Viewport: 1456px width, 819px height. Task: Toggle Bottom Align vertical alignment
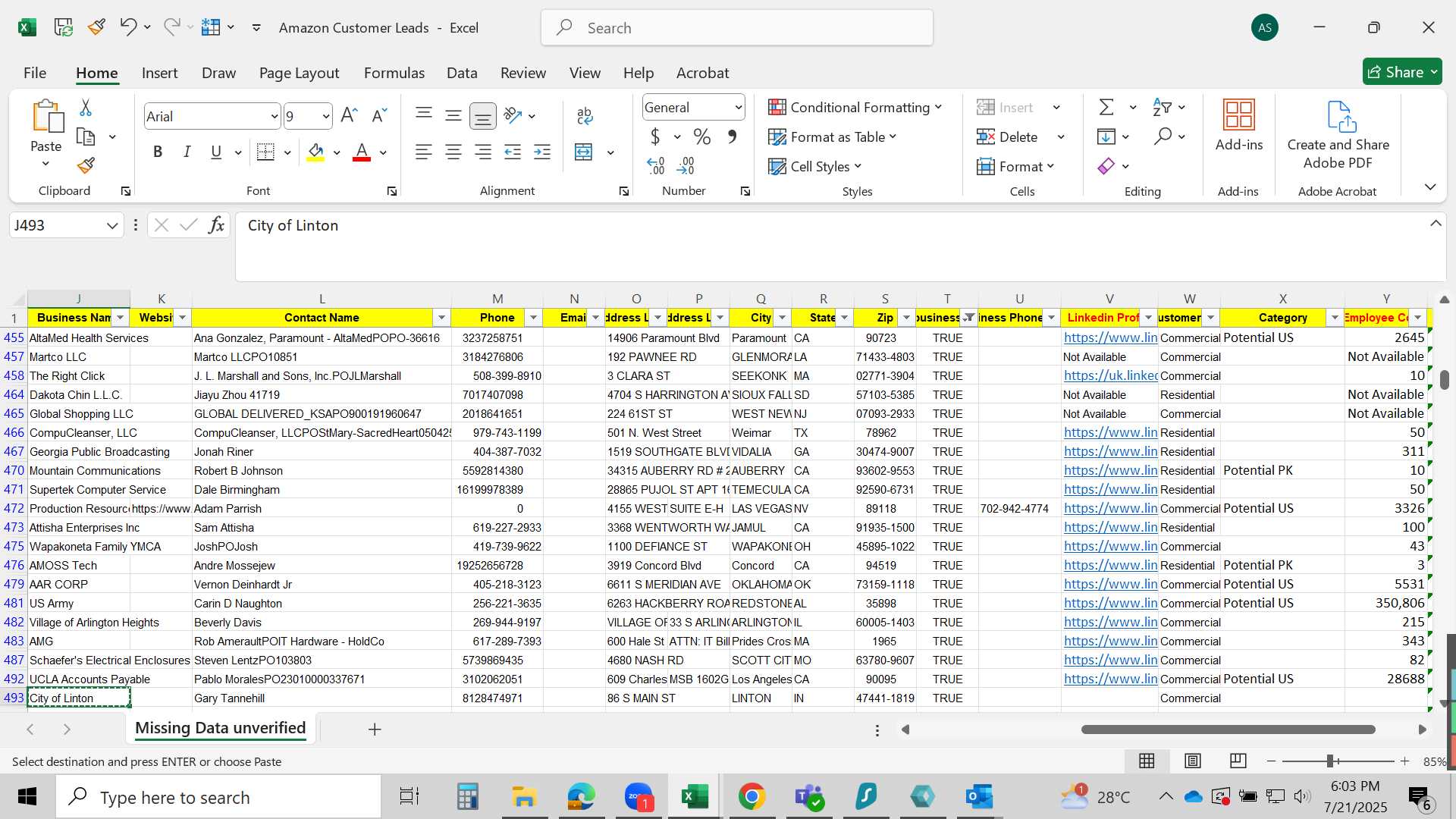coord(483,116)
